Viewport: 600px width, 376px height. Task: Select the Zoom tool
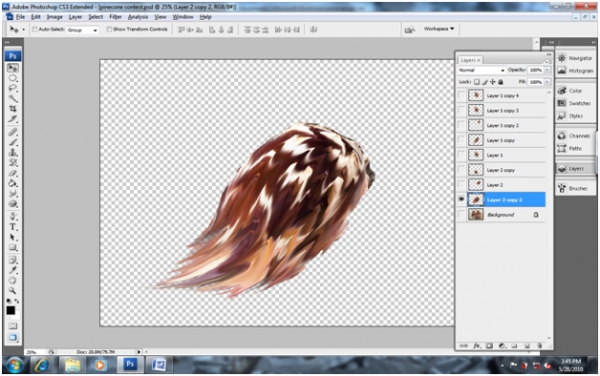pyautogui.click(x=13, y=291)
